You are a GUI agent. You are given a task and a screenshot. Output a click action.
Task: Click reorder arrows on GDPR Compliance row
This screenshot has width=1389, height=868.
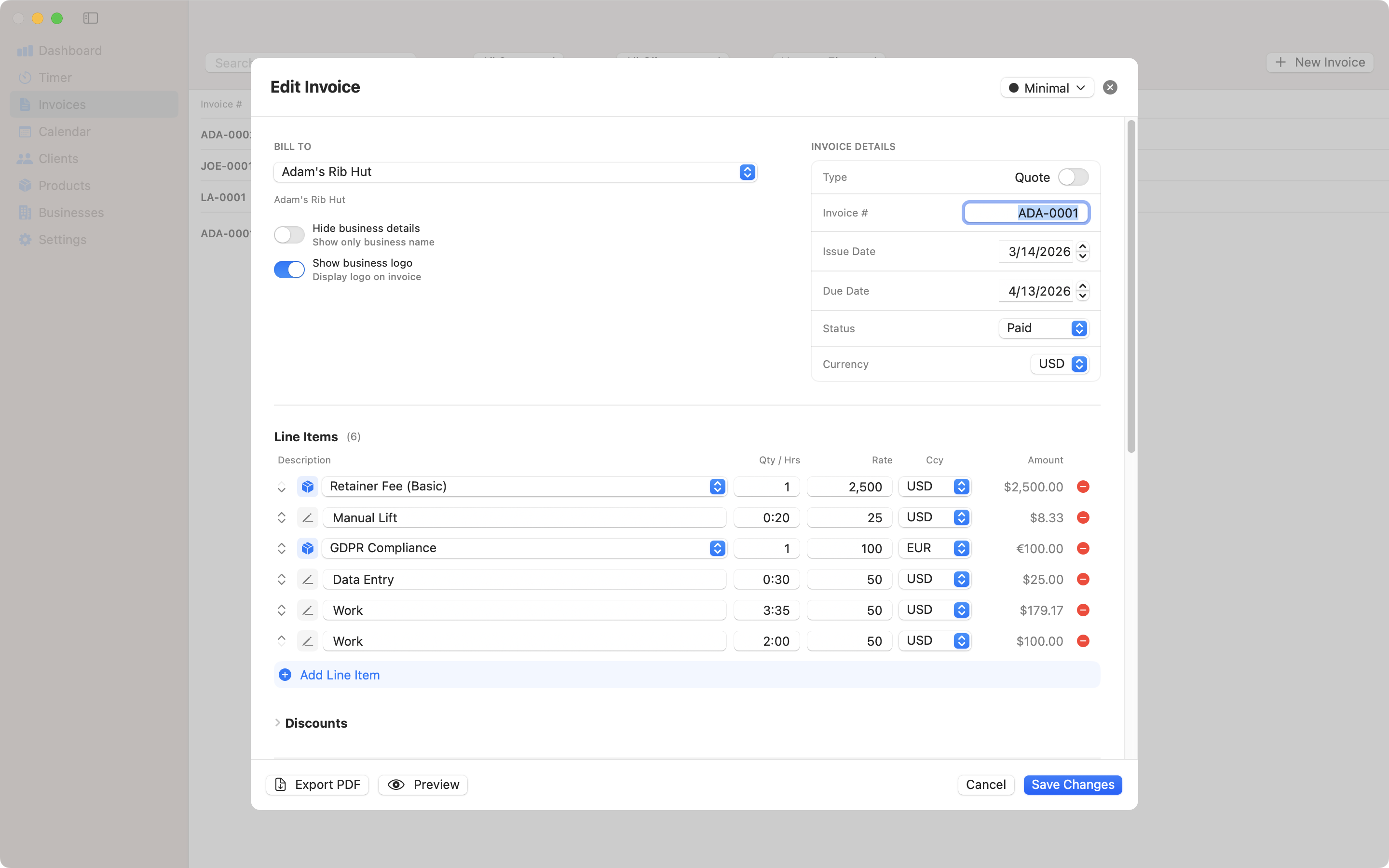tap(281, 548)
